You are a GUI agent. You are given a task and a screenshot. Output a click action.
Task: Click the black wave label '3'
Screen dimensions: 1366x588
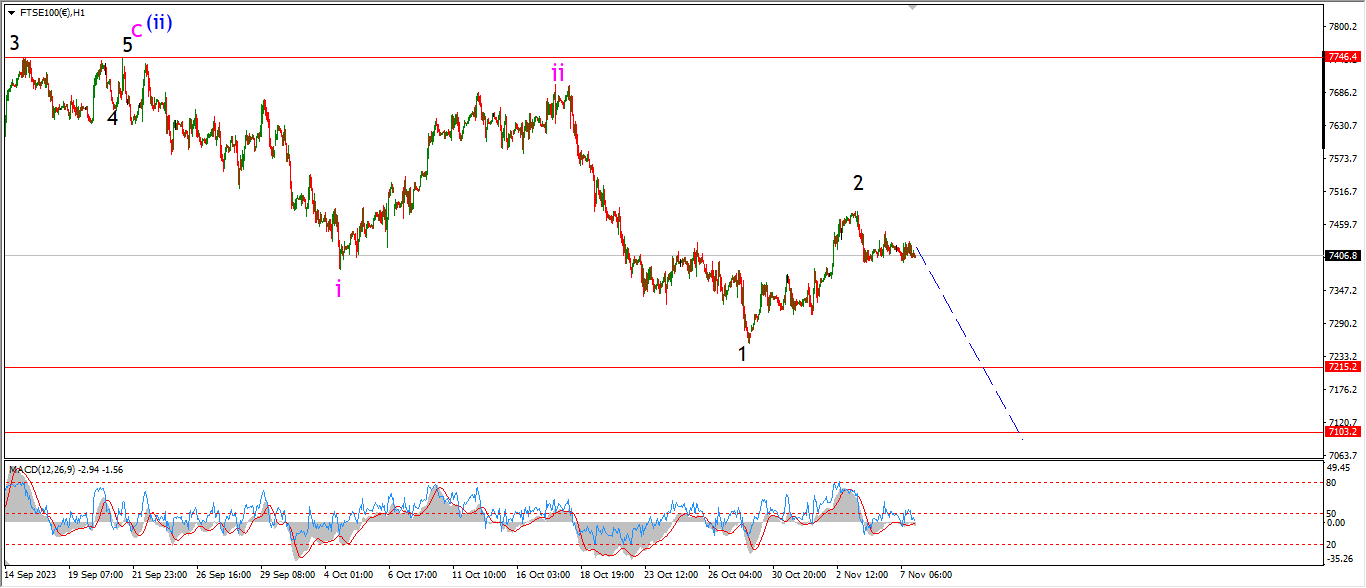click(14, 43)
